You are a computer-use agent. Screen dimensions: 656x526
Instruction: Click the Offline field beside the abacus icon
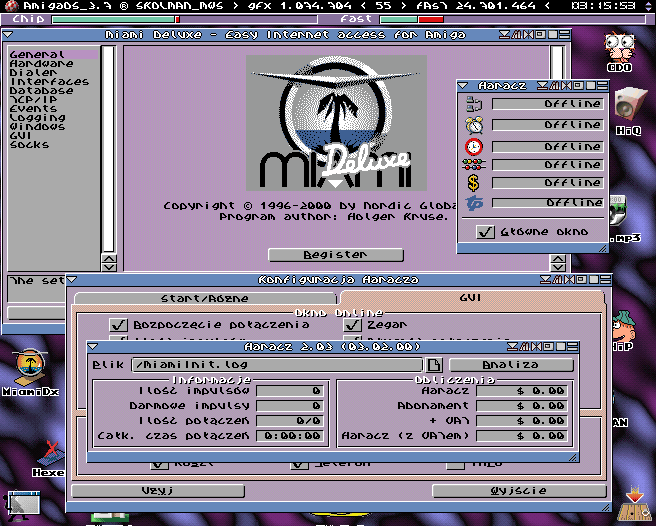[548, 165]
